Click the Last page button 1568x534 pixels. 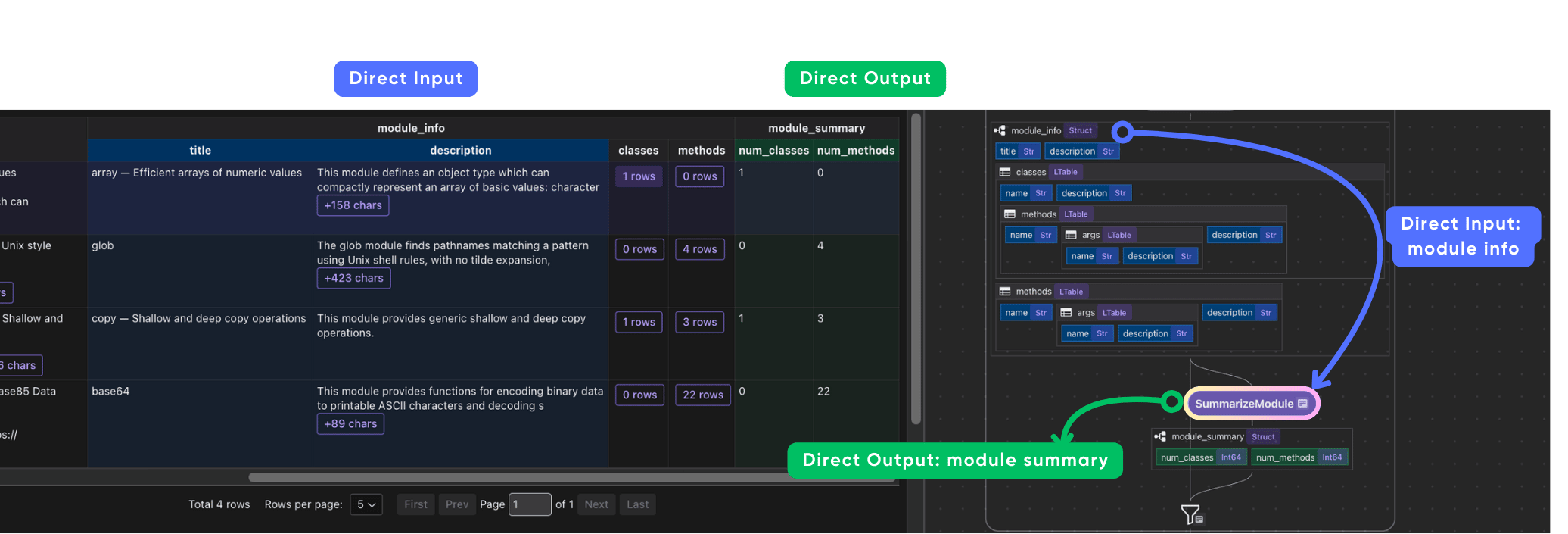pyautogui.click(x=637, y=504)
